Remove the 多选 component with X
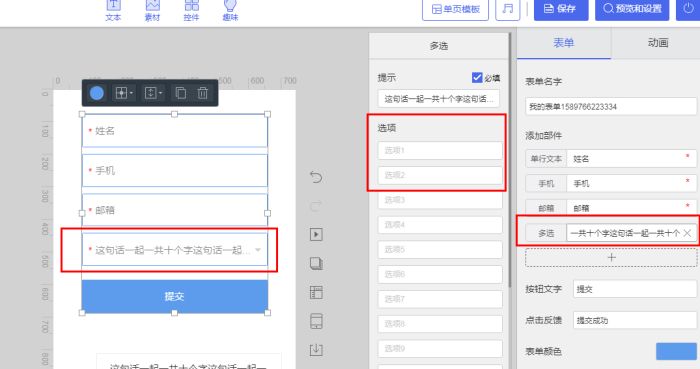The height and width of the screenshot is (369, 700). pos(687,233)
